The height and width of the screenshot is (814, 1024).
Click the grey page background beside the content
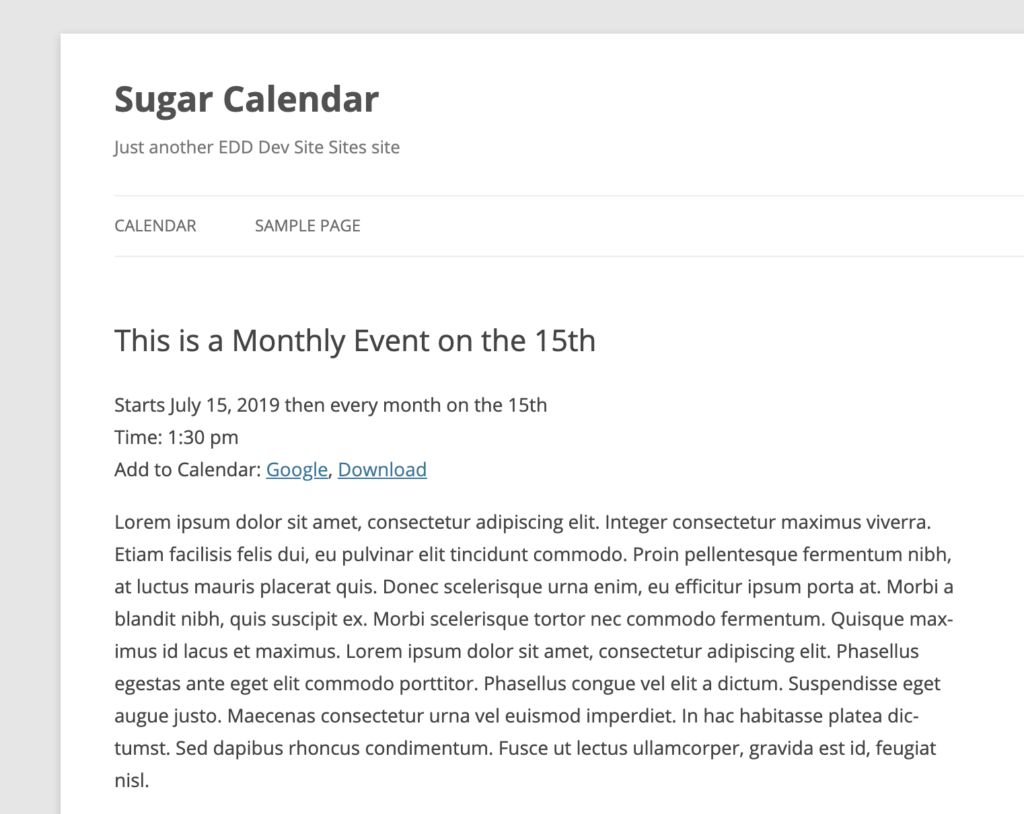pyautogui.click(x=29, y=418)
